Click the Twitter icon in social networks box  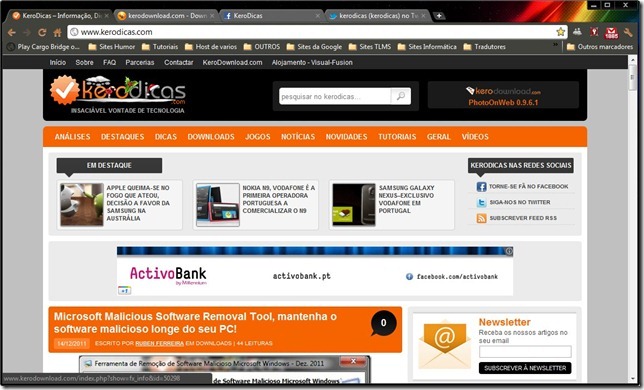(x=481, y=202)
